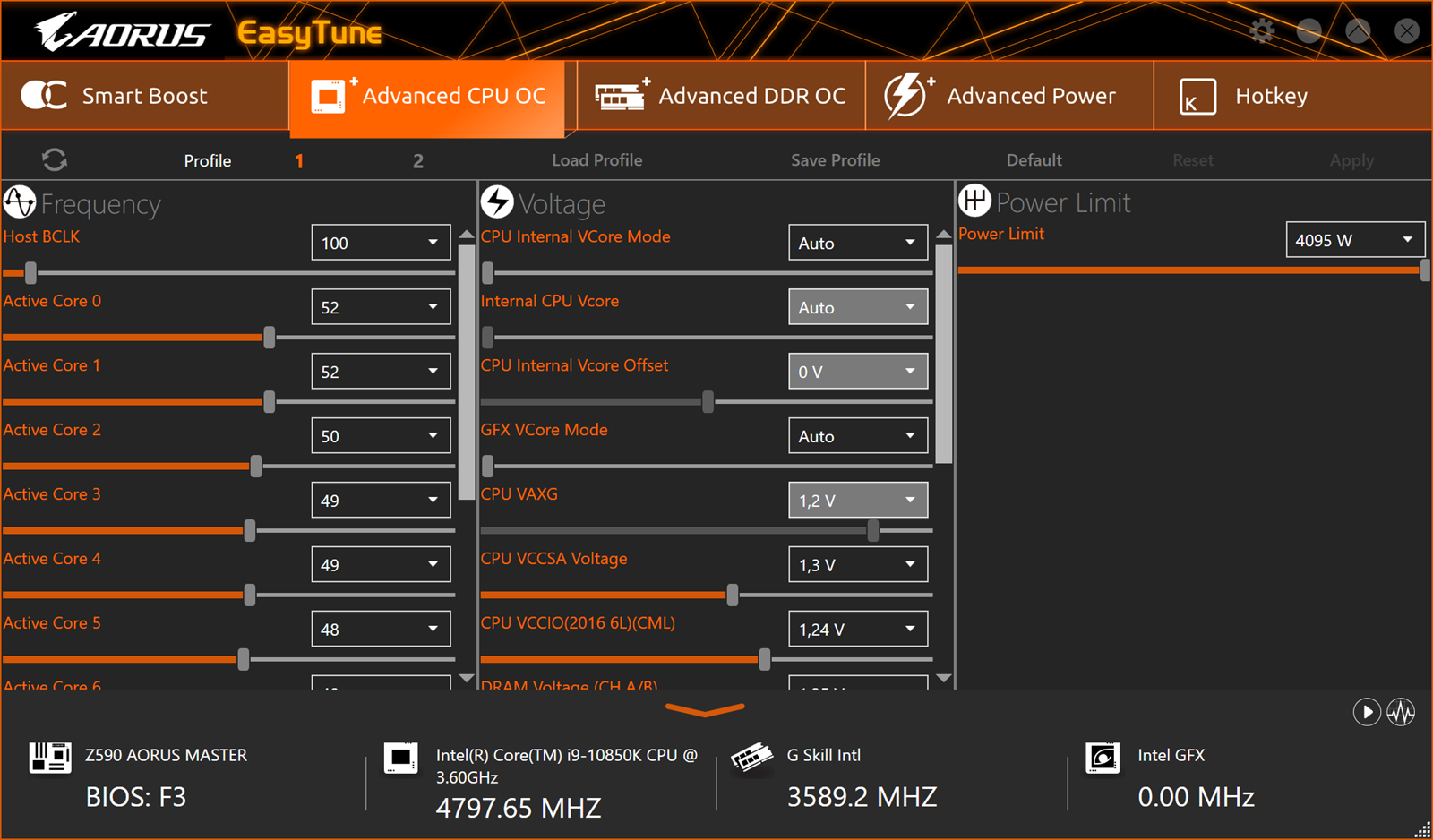
Task: Click the Voltage panel scroll down arrow
Action: [944, 679]
